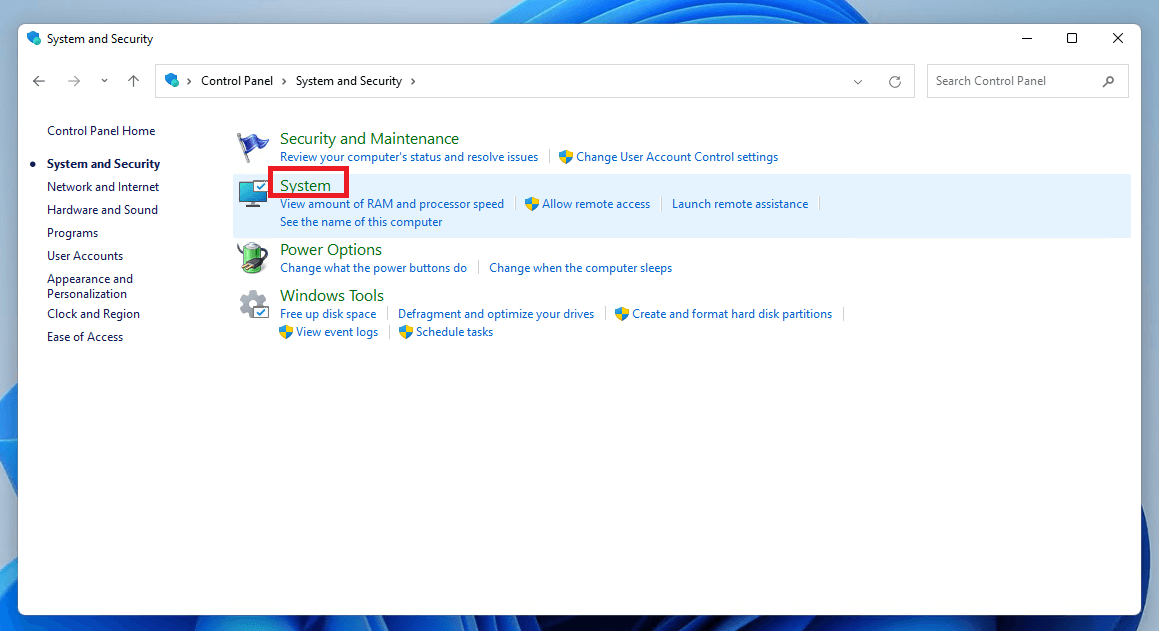Open Control Panel Home
1159x631 pixels.
point(101,131)
